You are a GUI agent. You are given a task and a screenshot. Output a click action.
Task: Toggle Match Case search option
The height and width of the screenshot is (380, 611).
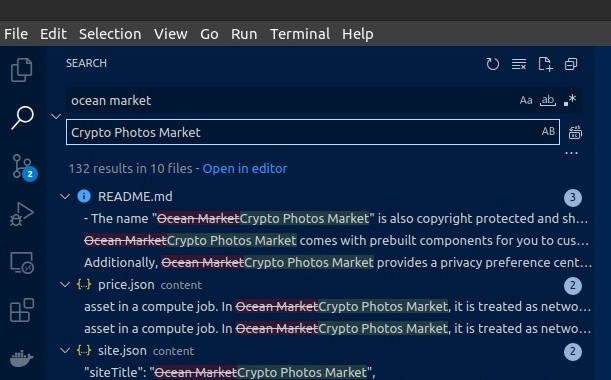coord(526,100)
